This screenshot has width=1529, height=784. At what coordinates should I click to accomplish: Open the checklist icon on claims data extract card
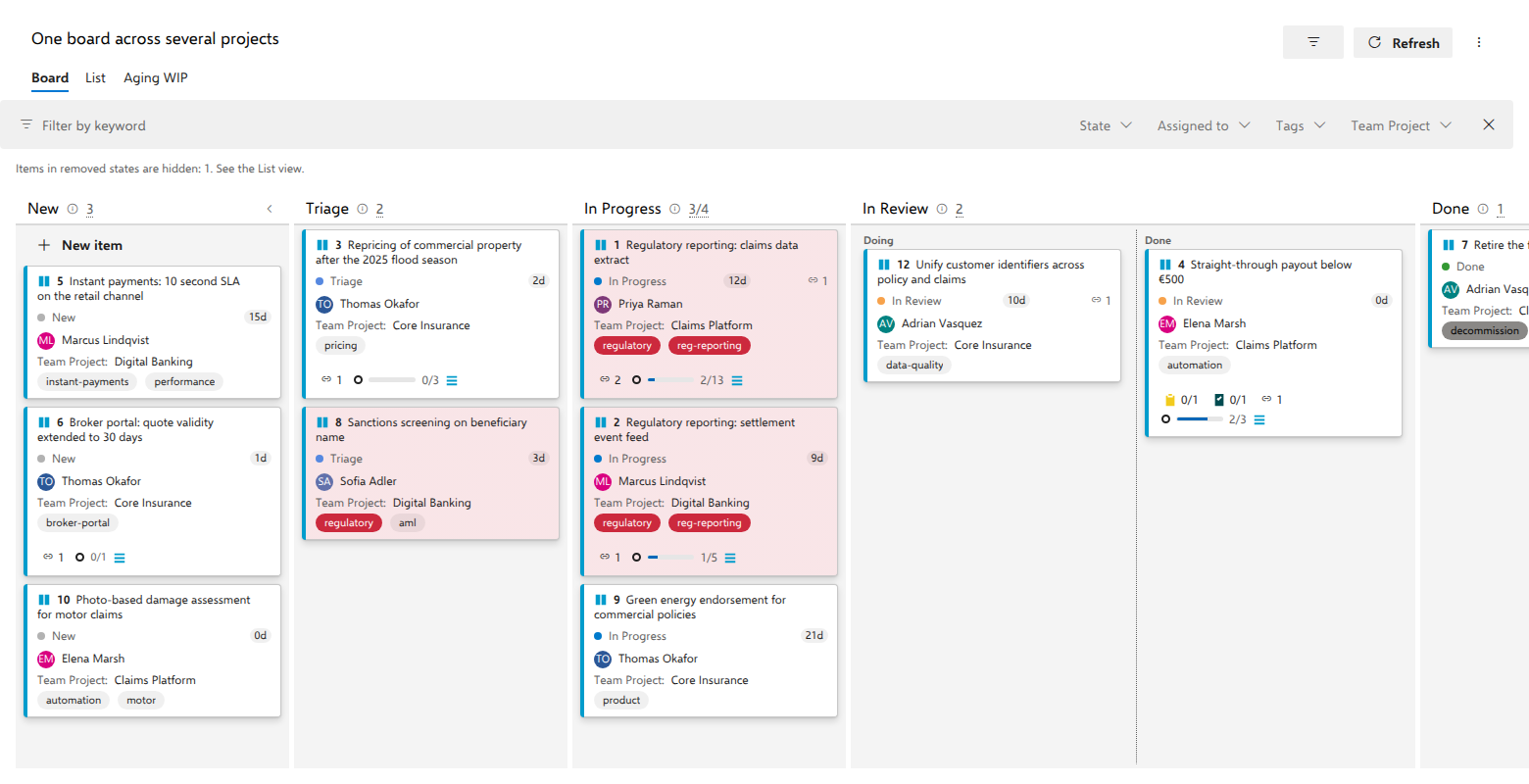(x=737, y=380)
